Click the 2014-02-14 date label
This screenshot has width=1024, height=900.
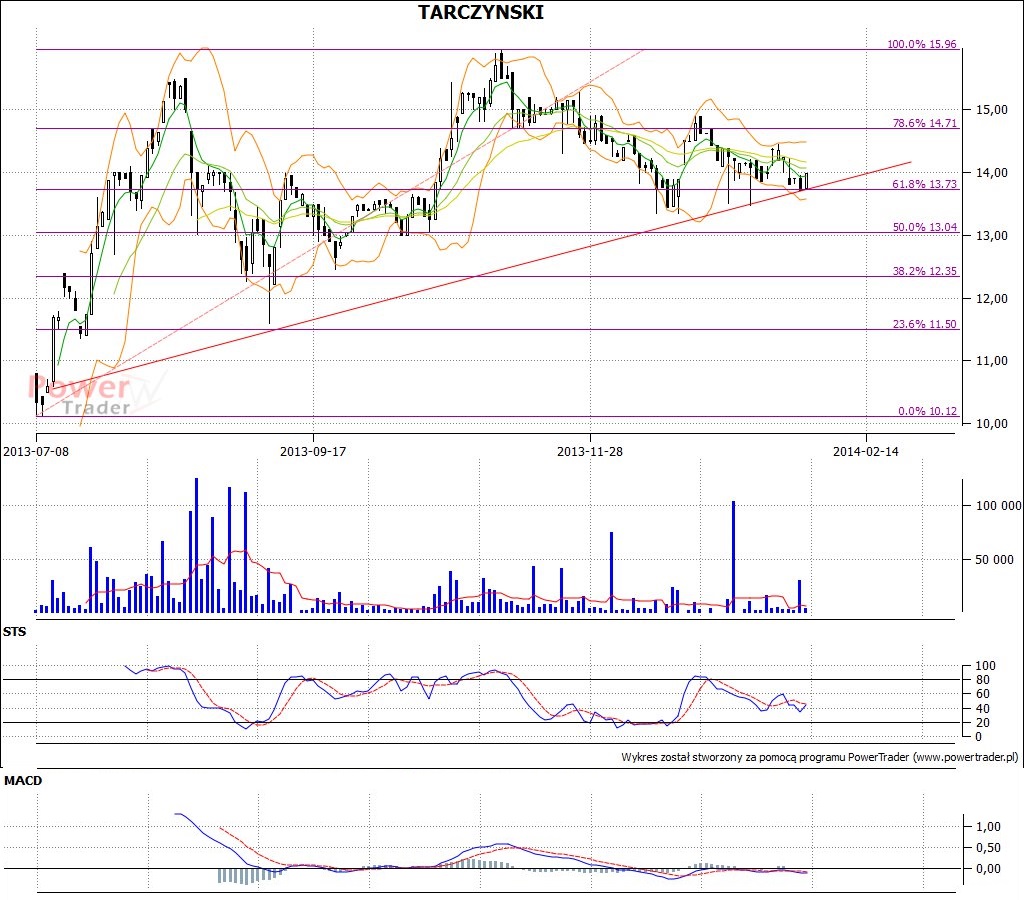click(866, 451)
